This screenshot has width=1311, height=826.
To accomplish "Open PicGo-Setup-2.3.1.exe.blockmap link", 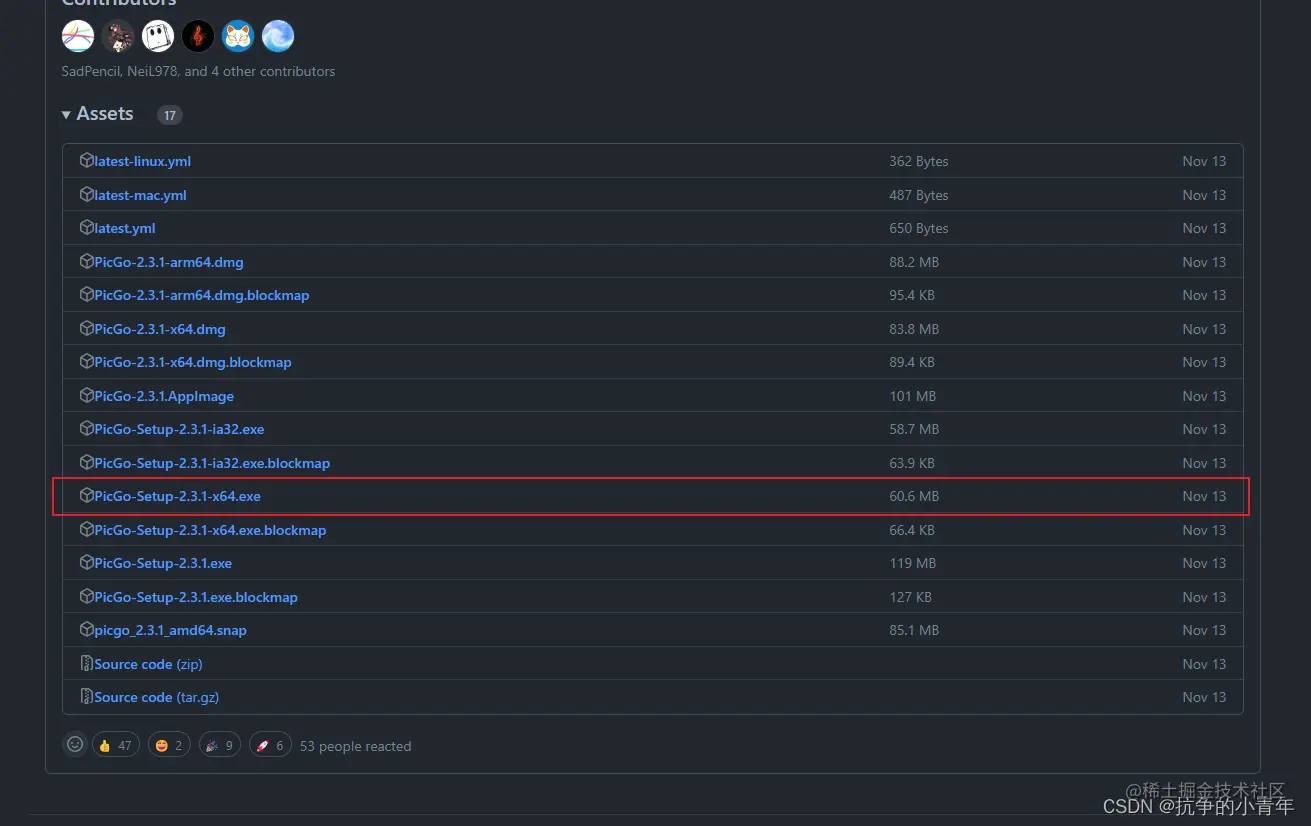I will pyautogui.click(x=196, y=597).
